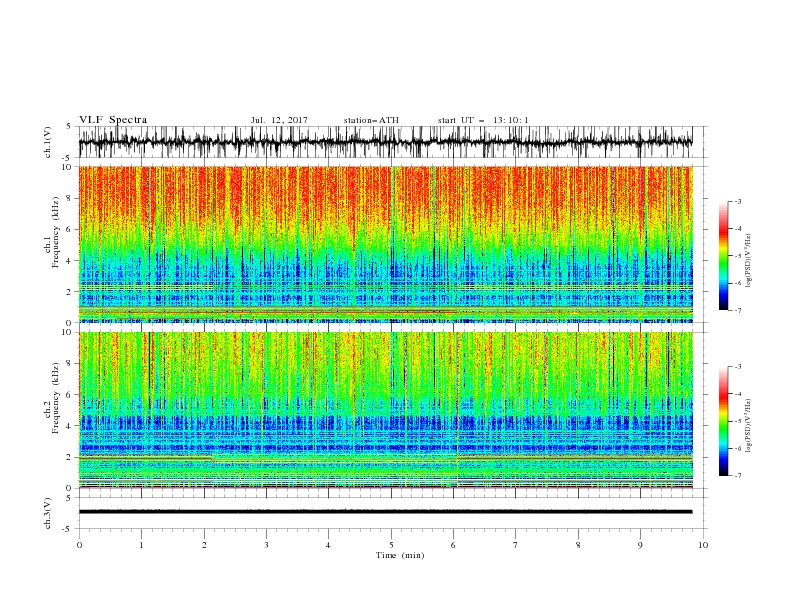
Task: Select the ch.1 color bar "log(PSD)(V²/Hz)" label
Action: pyautogui.click(x=748, y=261)
